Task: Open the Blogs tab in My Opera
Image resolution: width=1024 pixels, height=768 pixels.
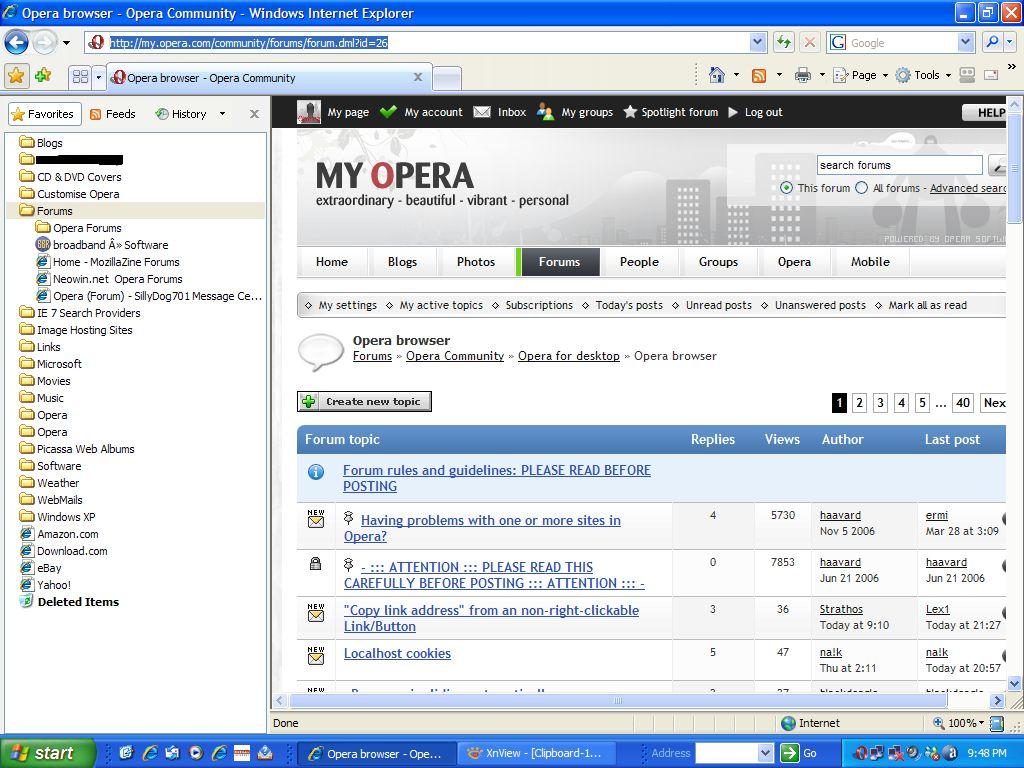Action: [402, 262]
